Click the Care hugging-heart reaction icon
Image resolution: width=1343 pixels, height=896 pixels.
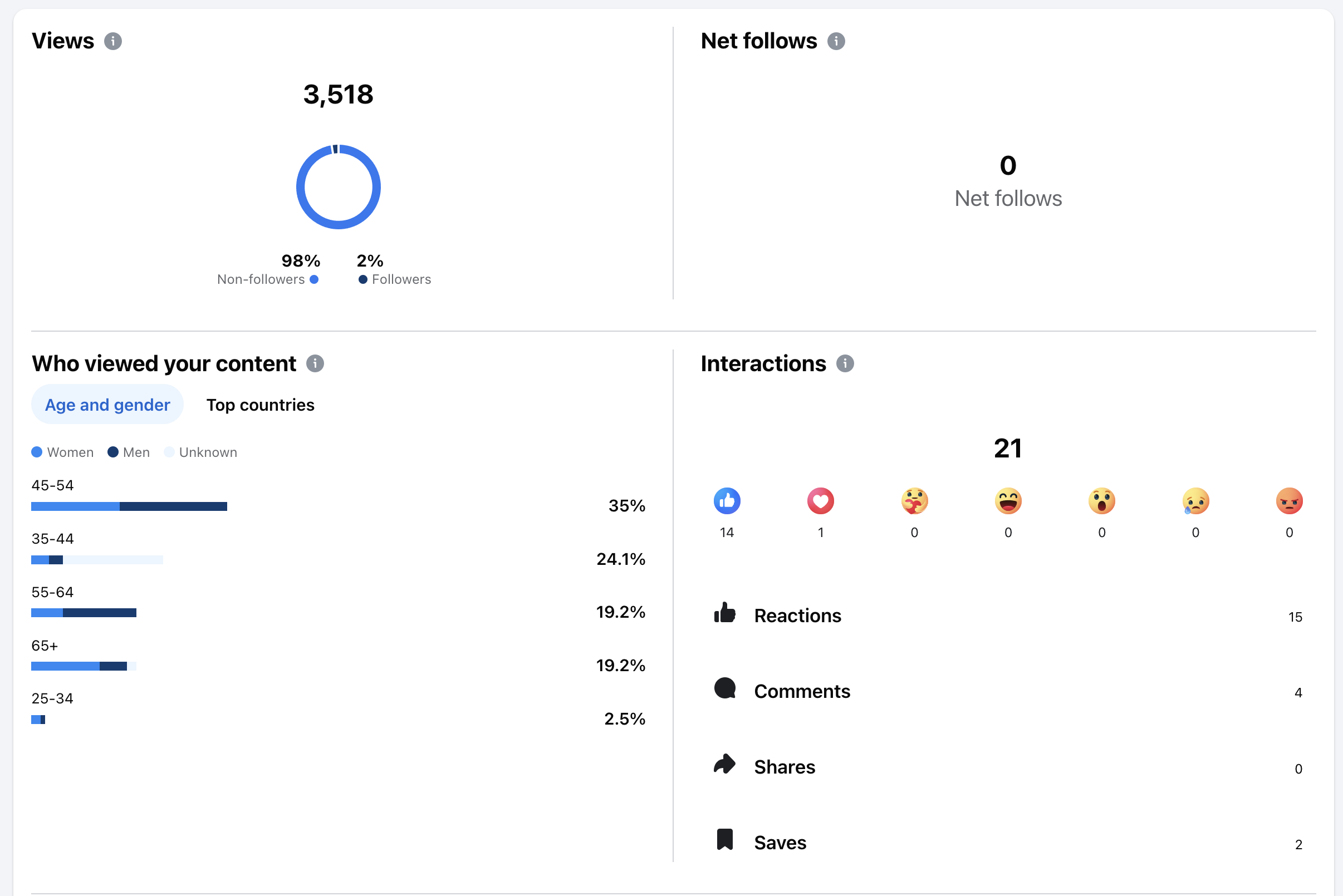coord(914,501)
